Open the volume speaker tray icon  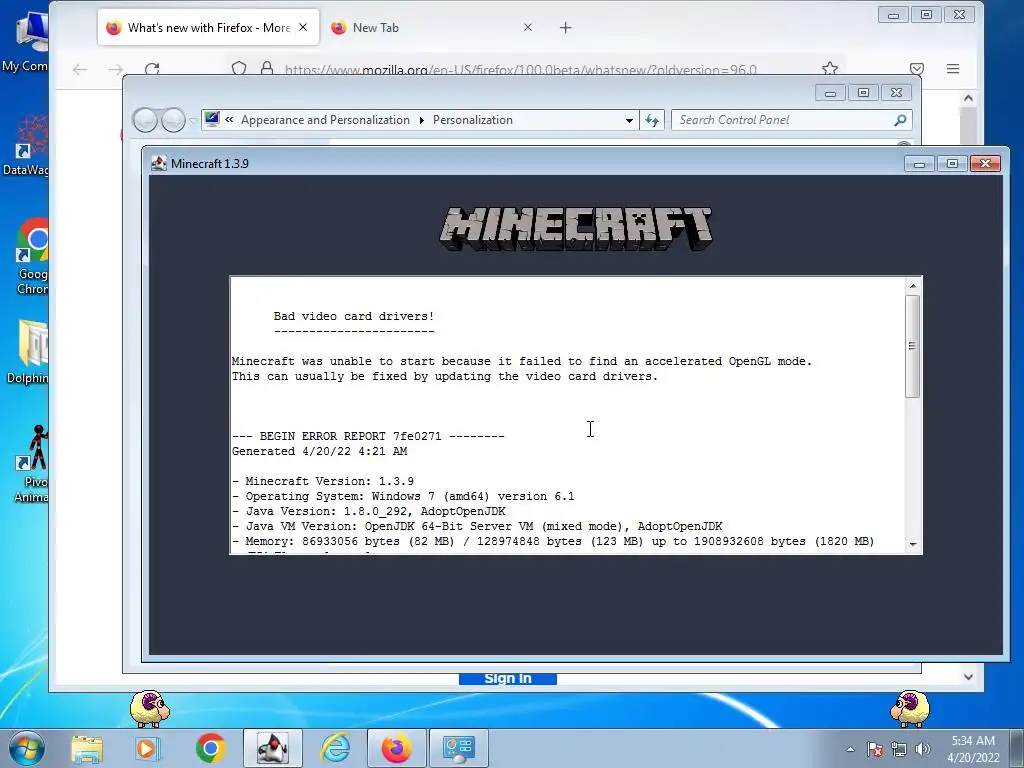tap(922, 749)
